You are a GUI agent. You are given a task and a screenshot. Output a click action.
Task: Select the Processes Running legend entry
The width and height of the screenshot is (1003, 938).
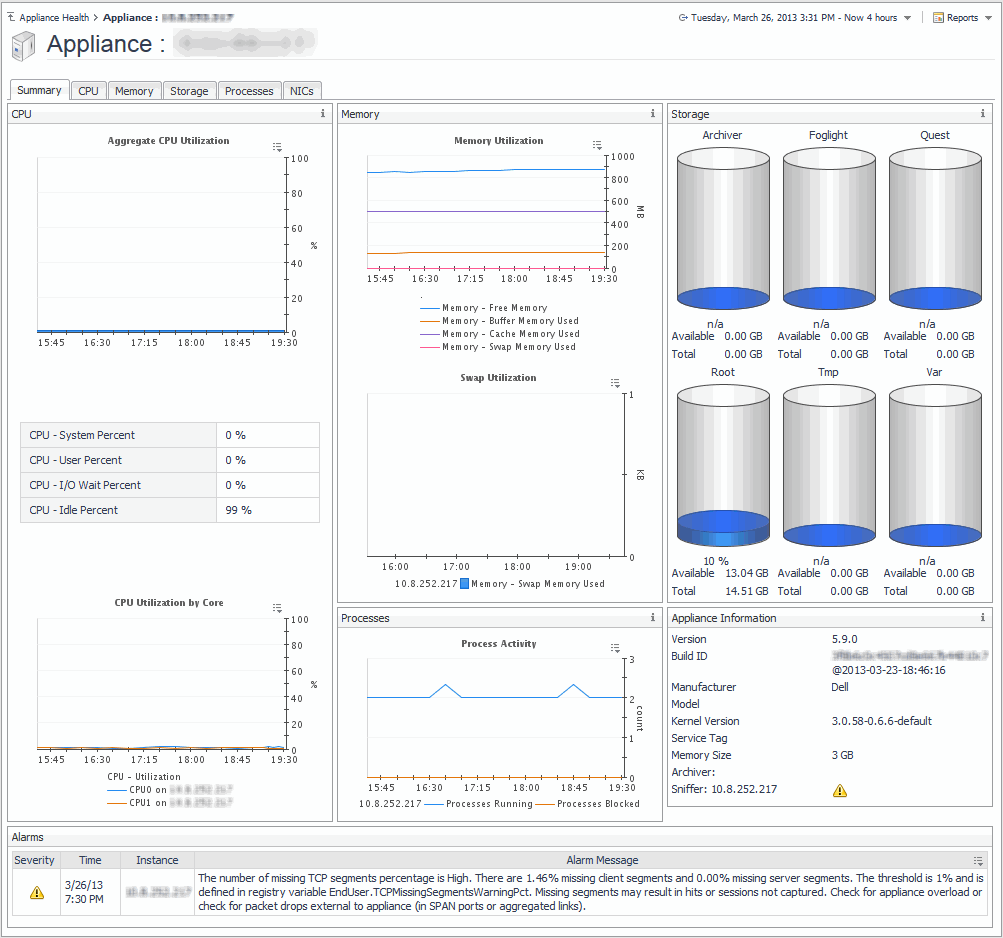[488, 804]
